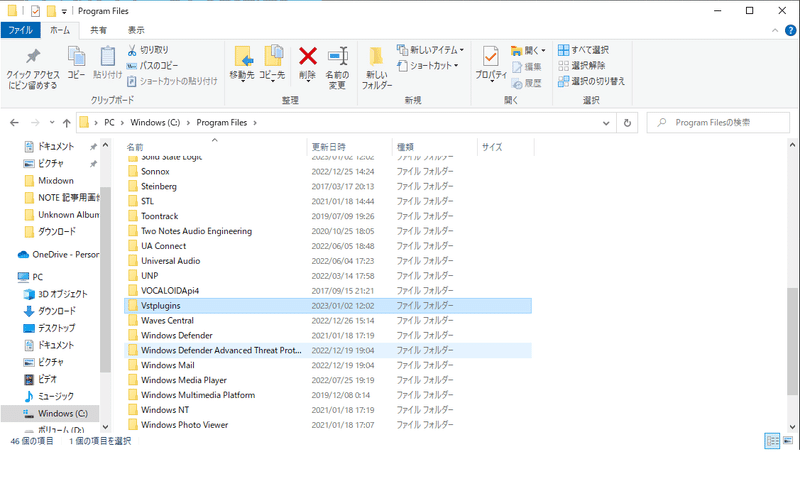The width and height of the screenshot is (800, 478).
Task: Open the New Item (新しいアイテム) dropdown
Action: pos(430,50)
